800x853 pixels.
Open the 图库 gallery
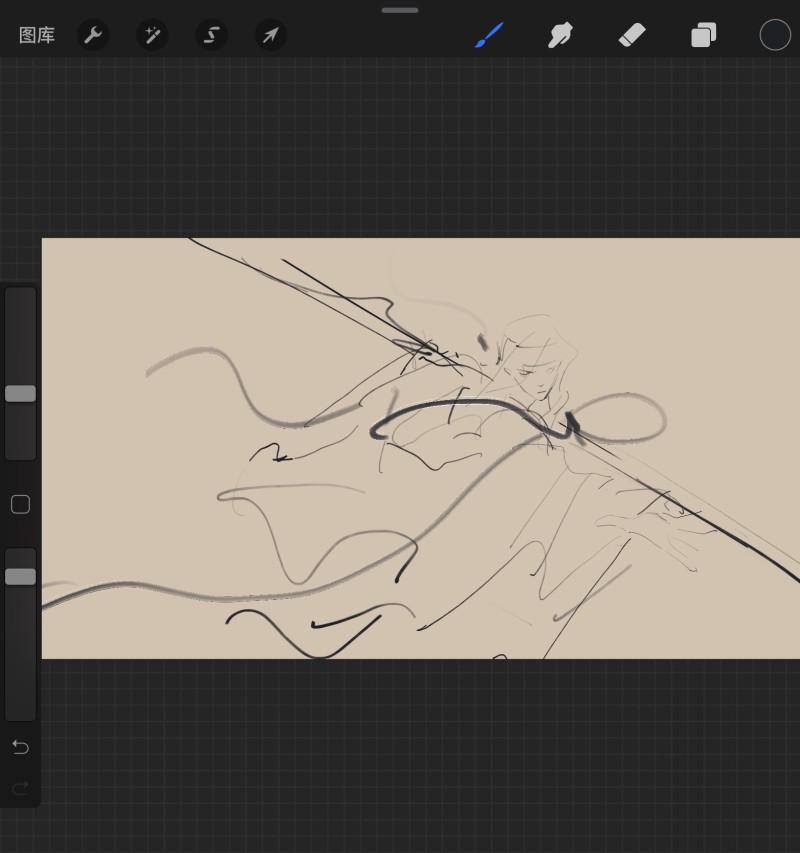pyautogui.click(x=36, y=35)
